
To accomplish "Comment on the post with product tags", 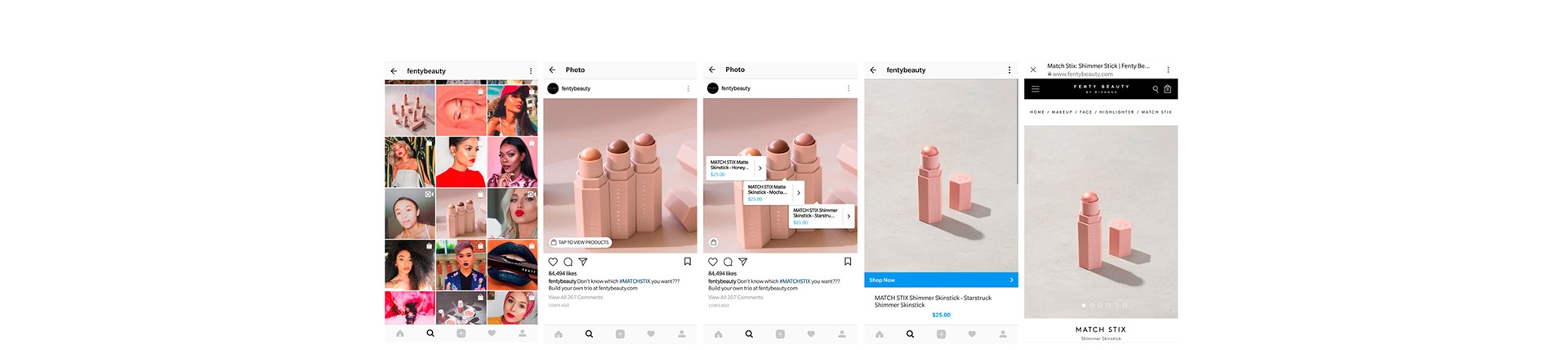I will 728,262.
